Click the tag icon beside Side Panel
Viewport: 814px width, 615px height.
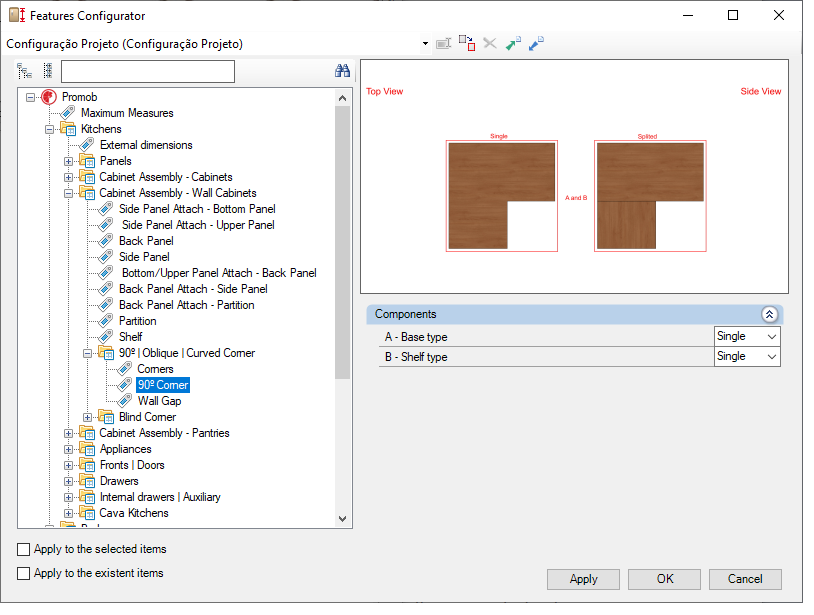(x=106, y=257)
